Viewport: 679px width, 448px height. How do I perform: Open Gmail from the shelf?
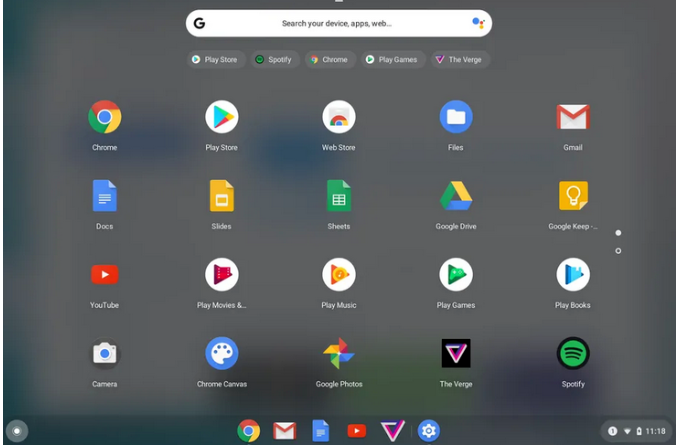[x=285, y=431]
